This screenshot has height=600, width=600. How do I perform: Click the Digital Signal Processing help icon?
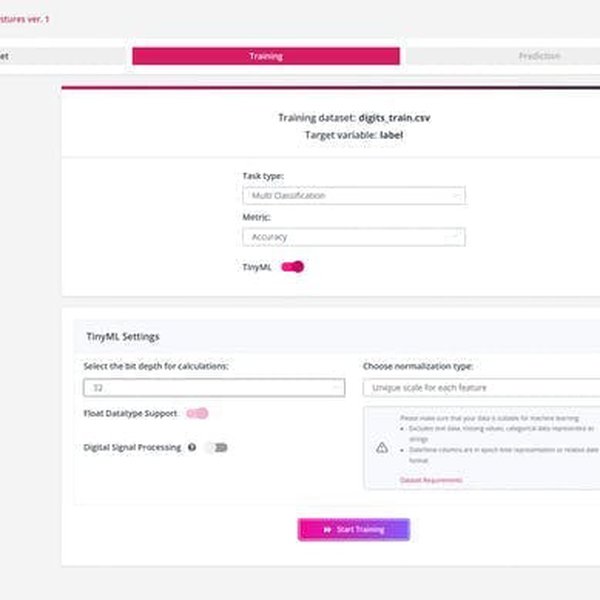[x=191, y=447]
